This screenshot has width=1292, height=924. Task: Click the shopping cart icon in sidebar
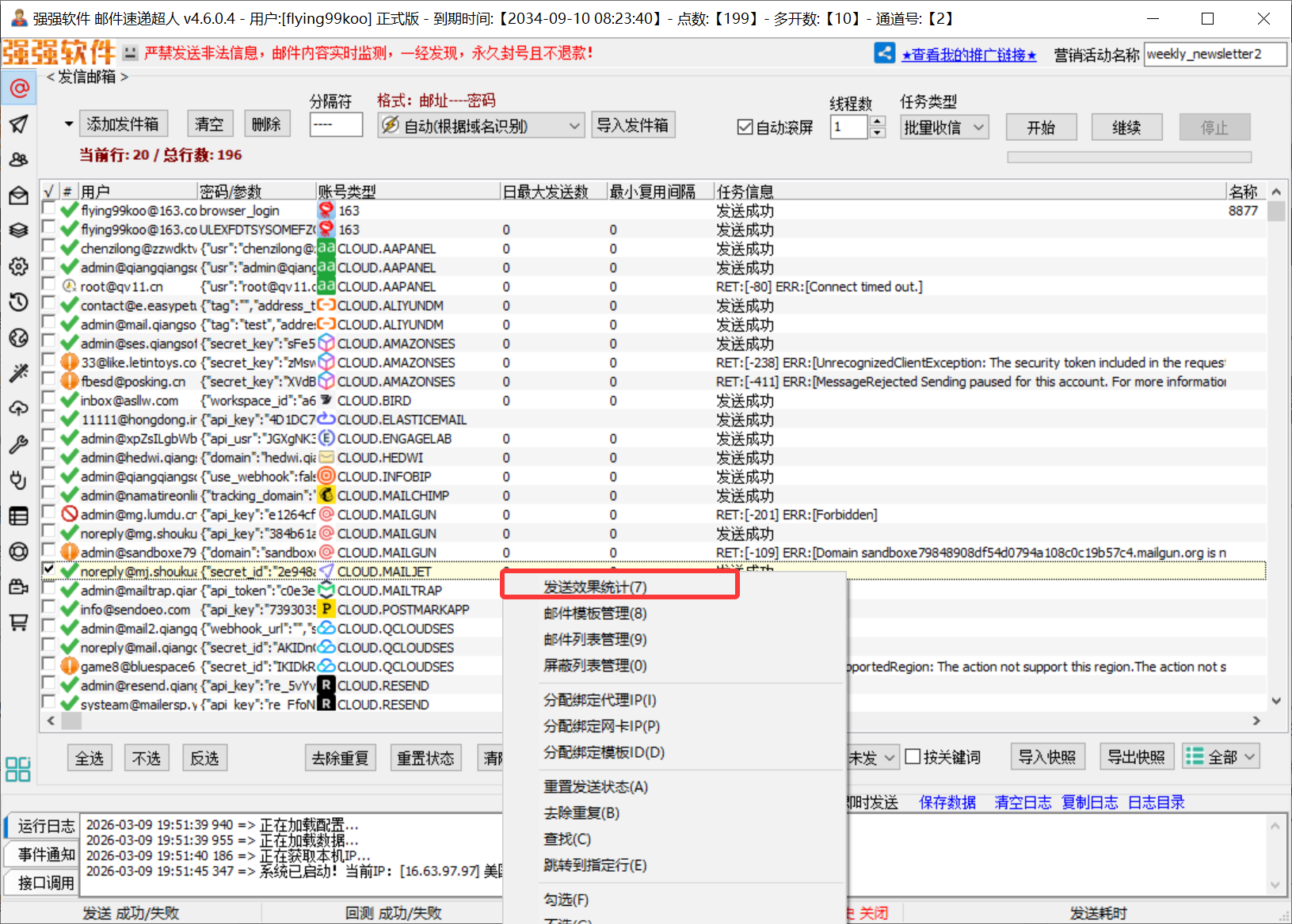click(19, 622)
